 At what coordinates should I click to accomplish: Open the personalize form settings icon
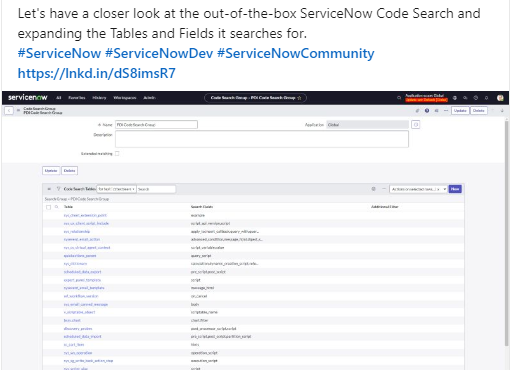point(436,111)
